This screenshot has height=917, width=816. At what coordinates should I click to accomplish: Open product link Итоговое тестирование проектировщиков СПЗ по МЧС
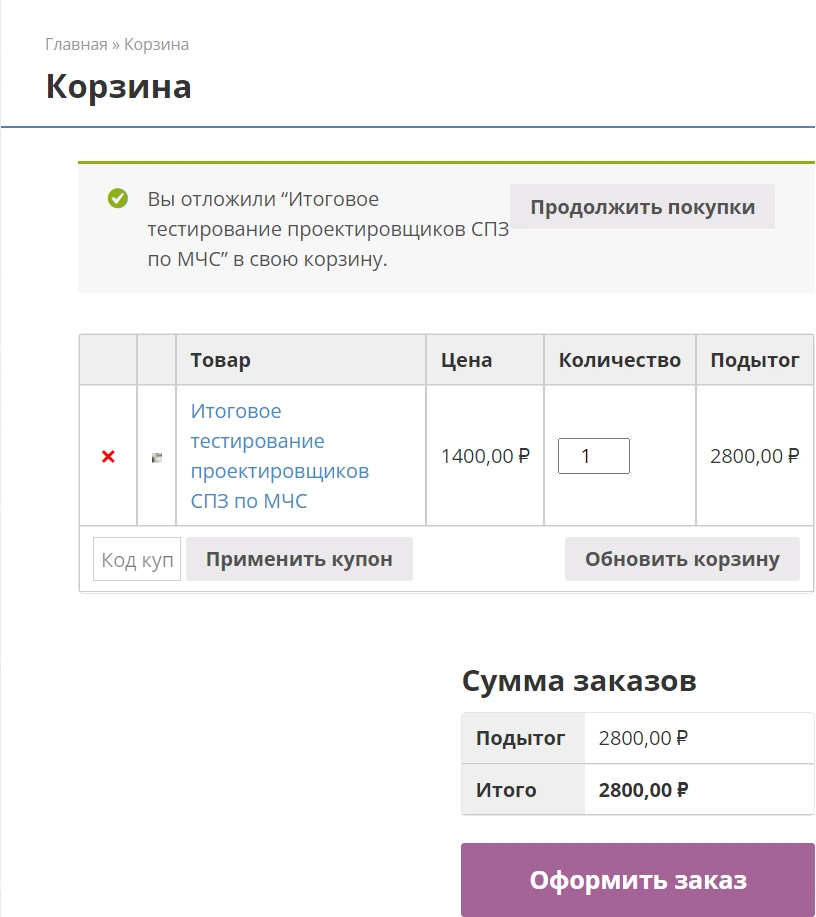coord(280,456)
